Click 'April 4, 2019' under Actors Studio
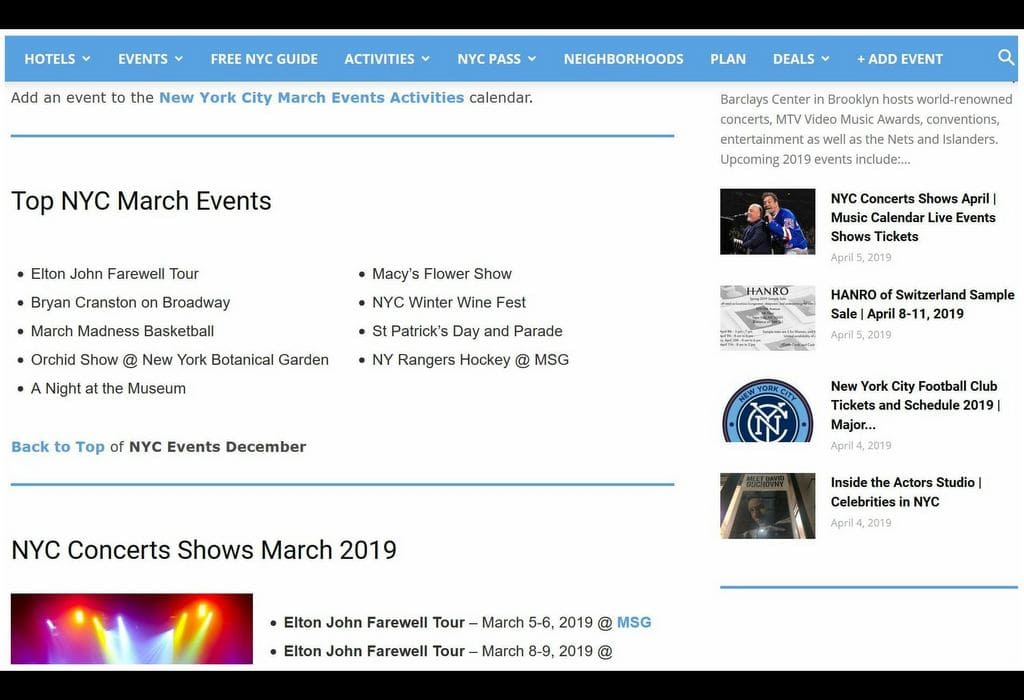The image size is (1024, 700). pos(861,522)
